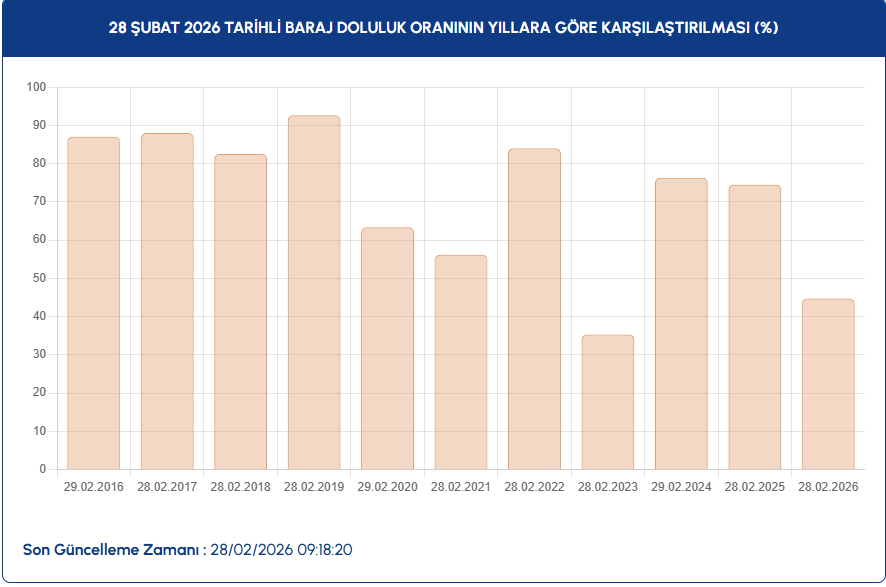
Task: Select the bar for 28.02.2021
Action: [x=461, y=362]
